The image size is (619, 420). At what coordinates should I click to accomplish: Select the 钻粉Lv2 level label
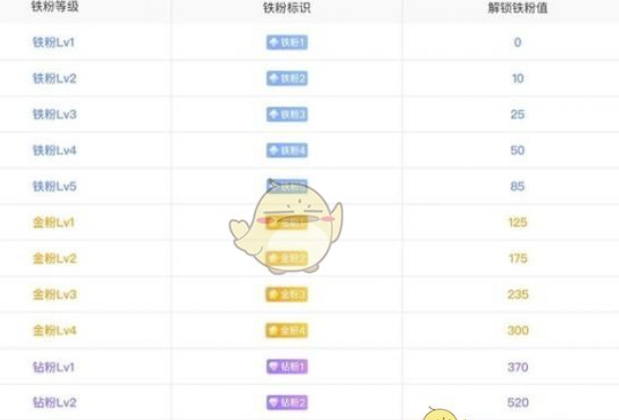54,403
